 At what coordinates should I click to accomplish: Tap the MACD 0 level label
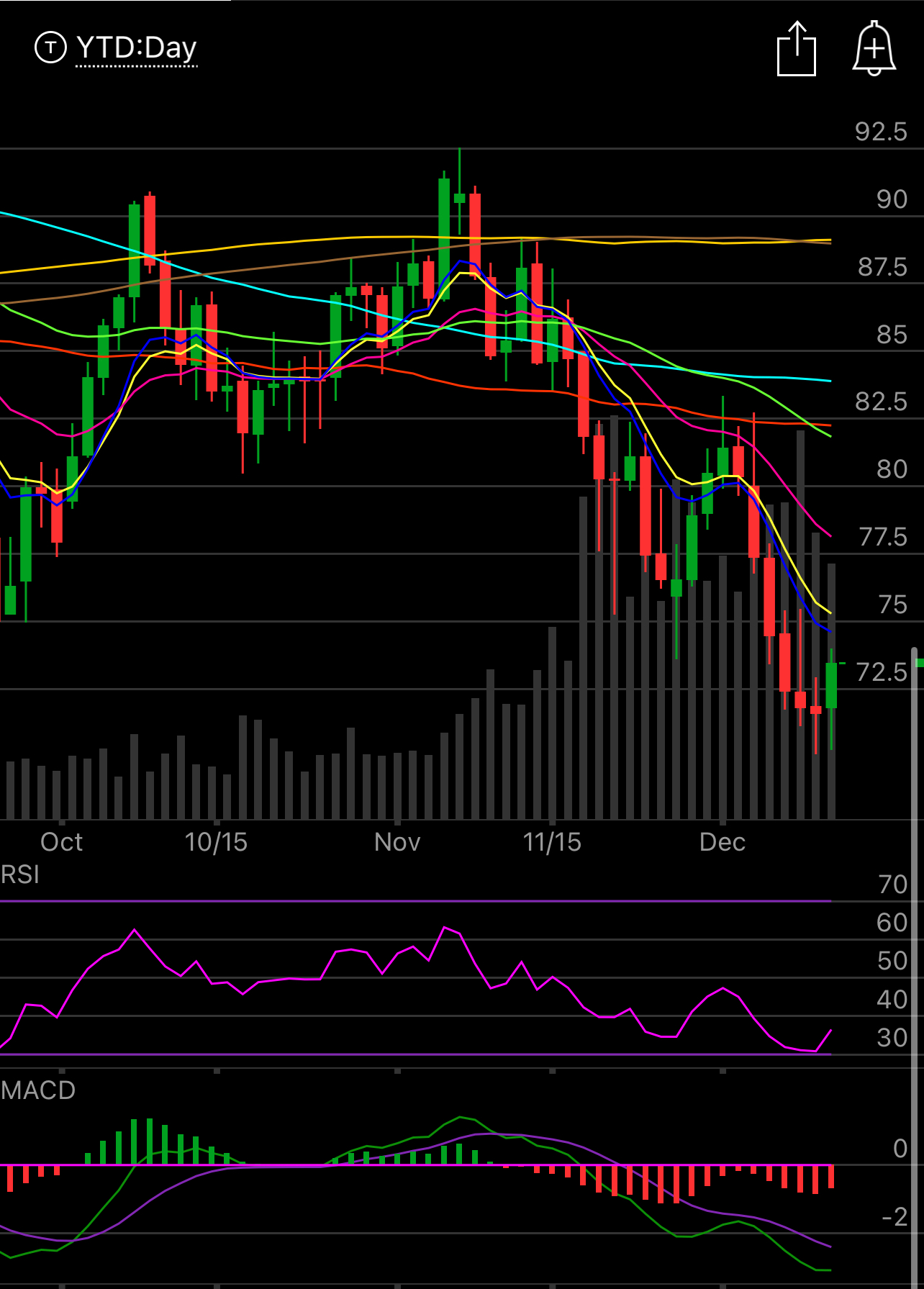900,1149
